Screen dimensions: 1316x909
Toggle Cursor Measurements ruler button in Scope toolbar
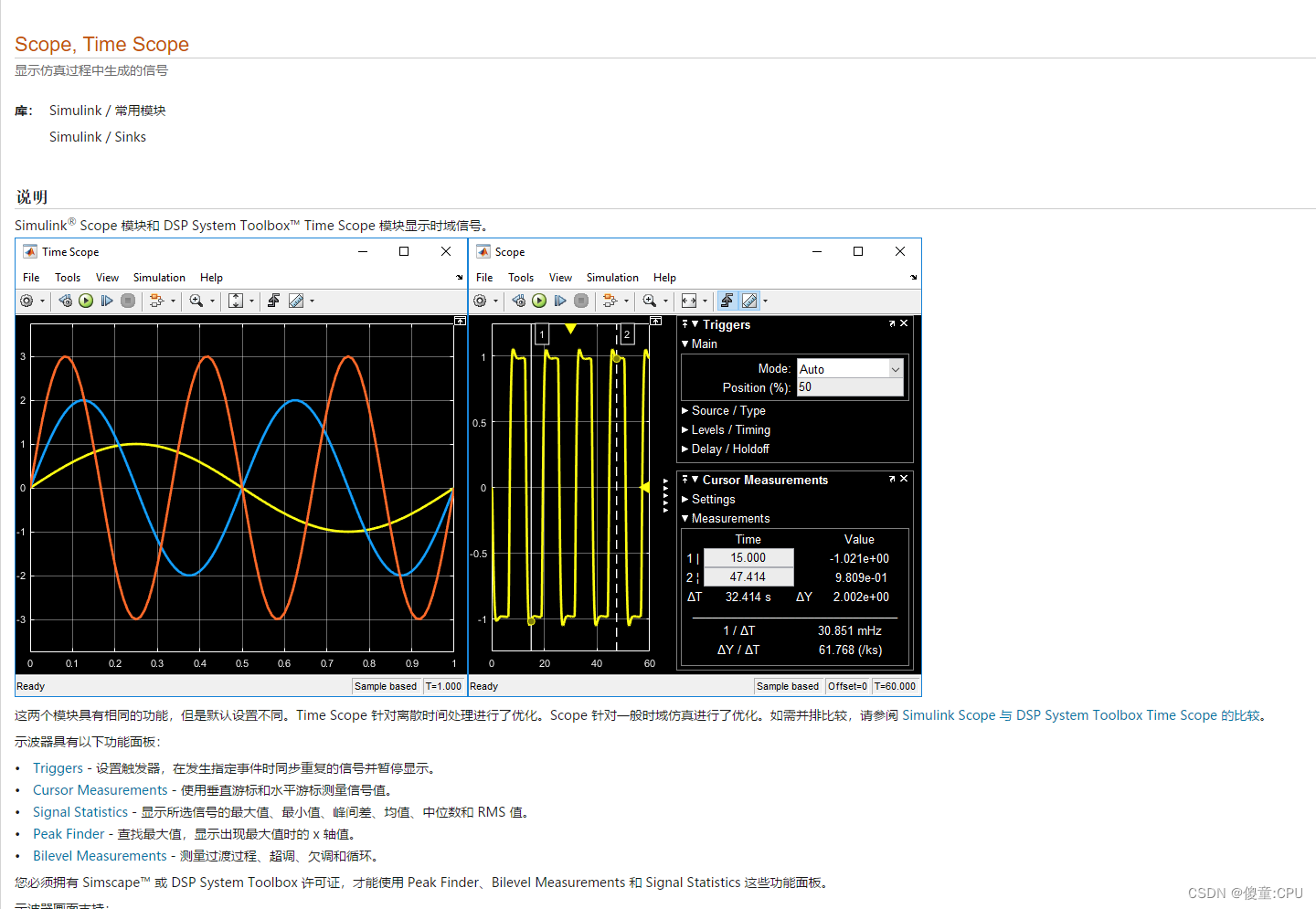click(749, 301)
